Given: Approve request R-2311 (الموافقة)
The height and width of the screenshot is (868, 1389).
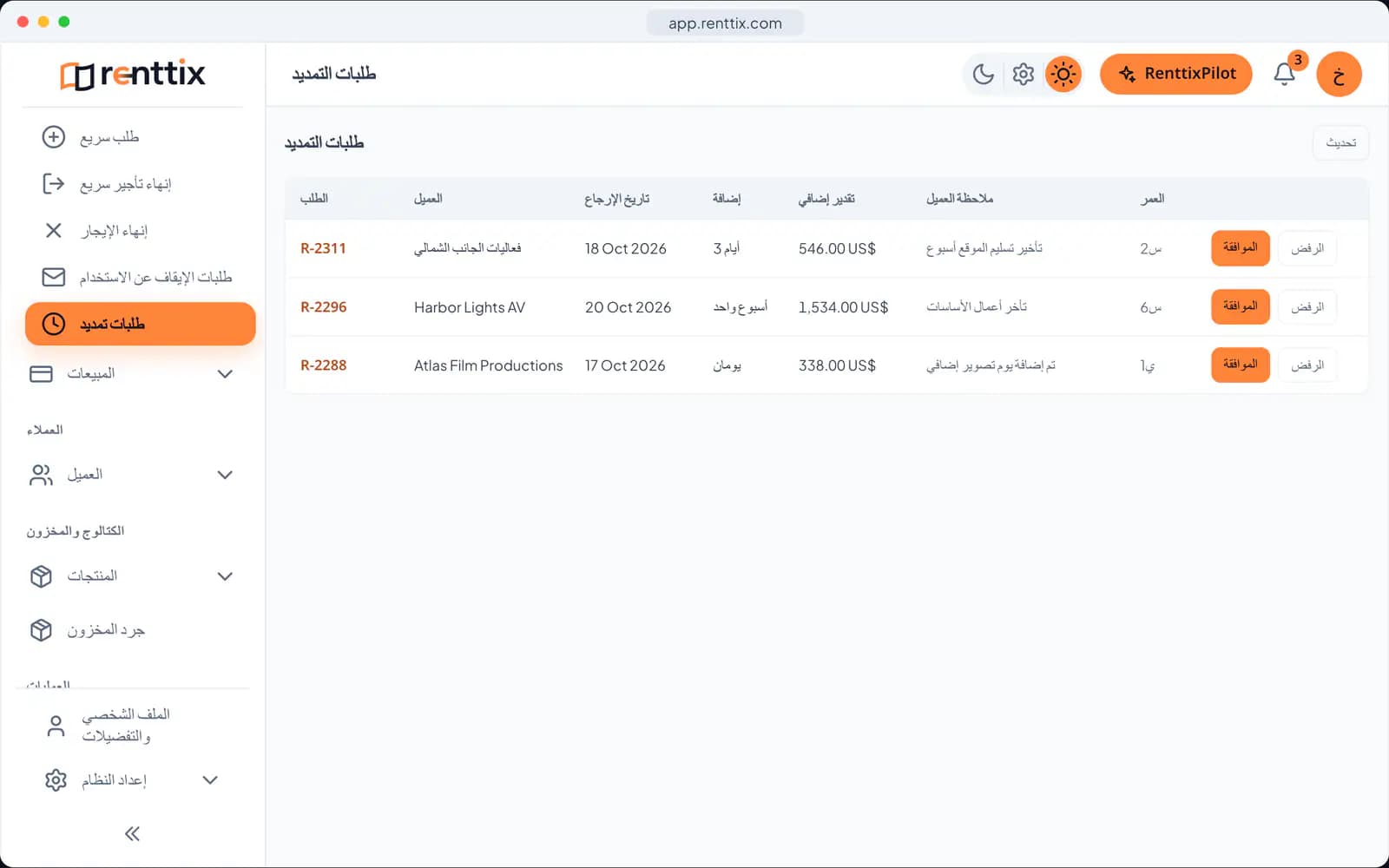Looking at the screenshot, I should point(1241,248).
